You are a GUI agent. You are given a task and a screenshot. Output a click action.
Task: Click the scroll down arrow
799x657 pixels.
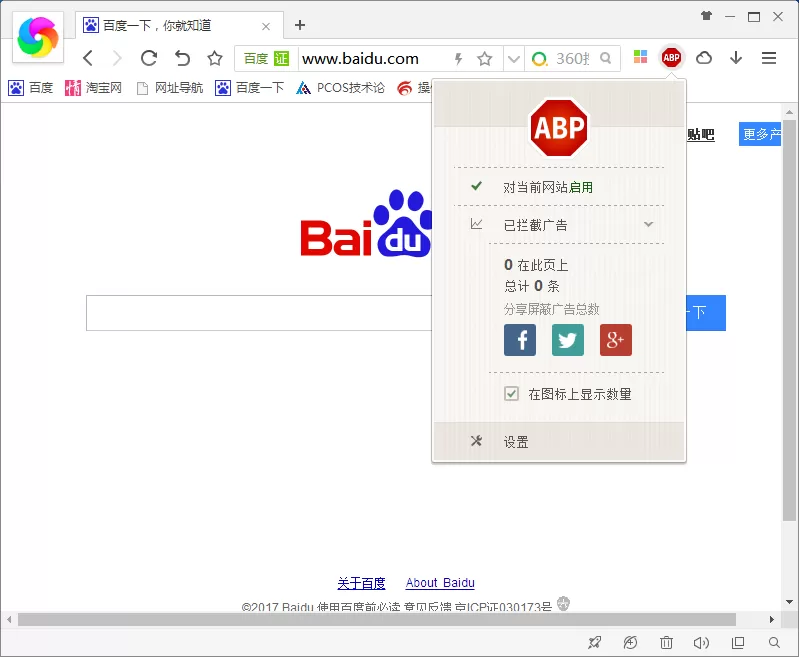(x=789, y=601)
